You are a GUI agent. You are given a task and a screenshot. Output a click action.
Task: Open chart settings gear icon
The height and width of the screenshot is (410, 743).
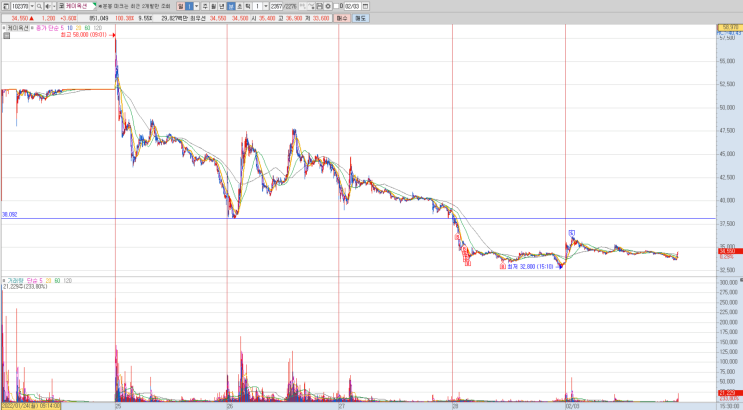tap(328, 6)
